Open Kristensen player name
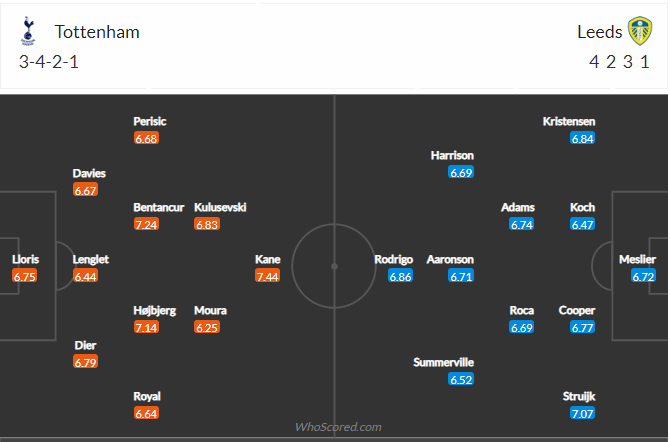The image size is (670, 442). 569,121
